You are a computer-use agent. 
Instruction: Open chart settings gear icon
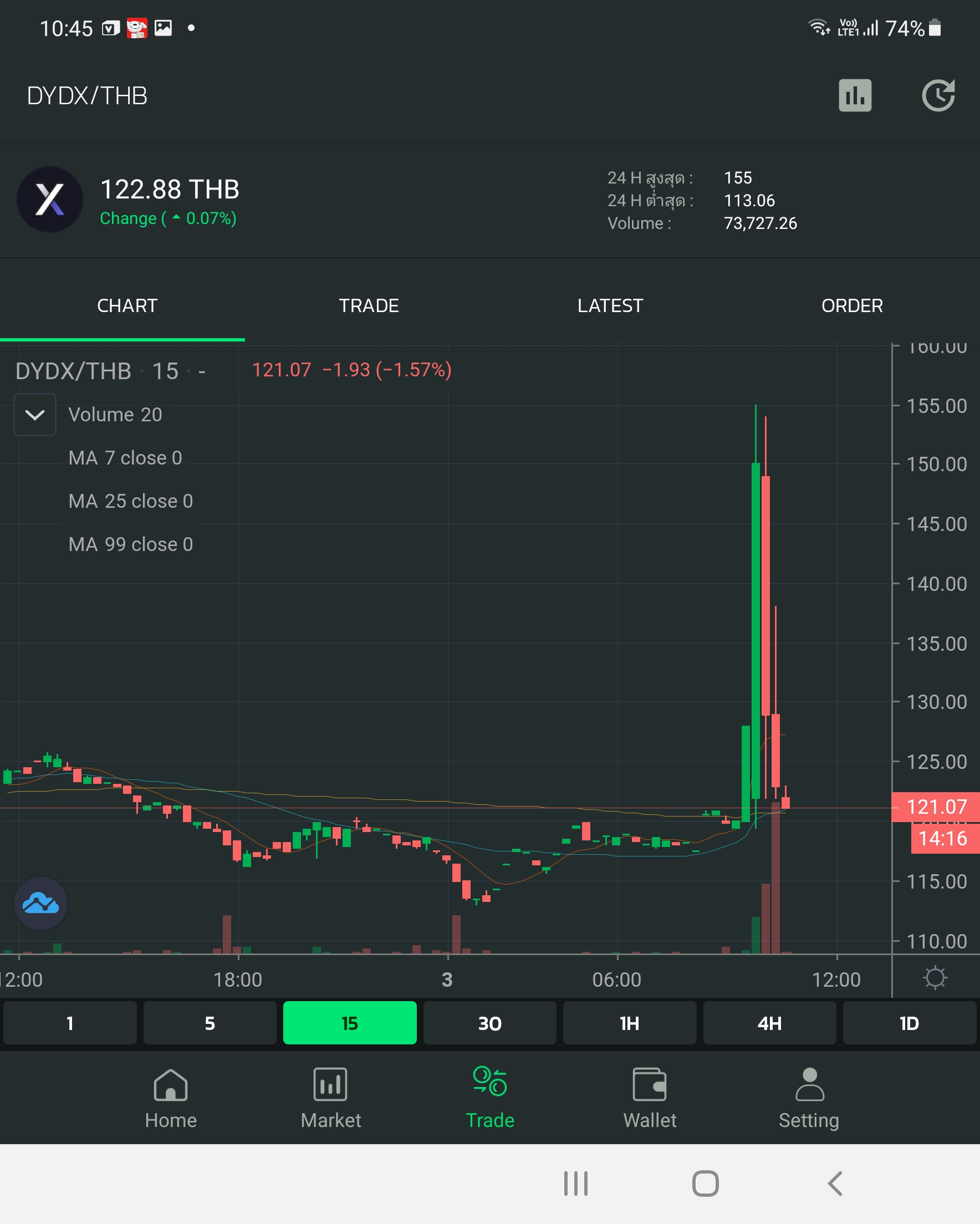pyautogui.click(x=935, y=978)
